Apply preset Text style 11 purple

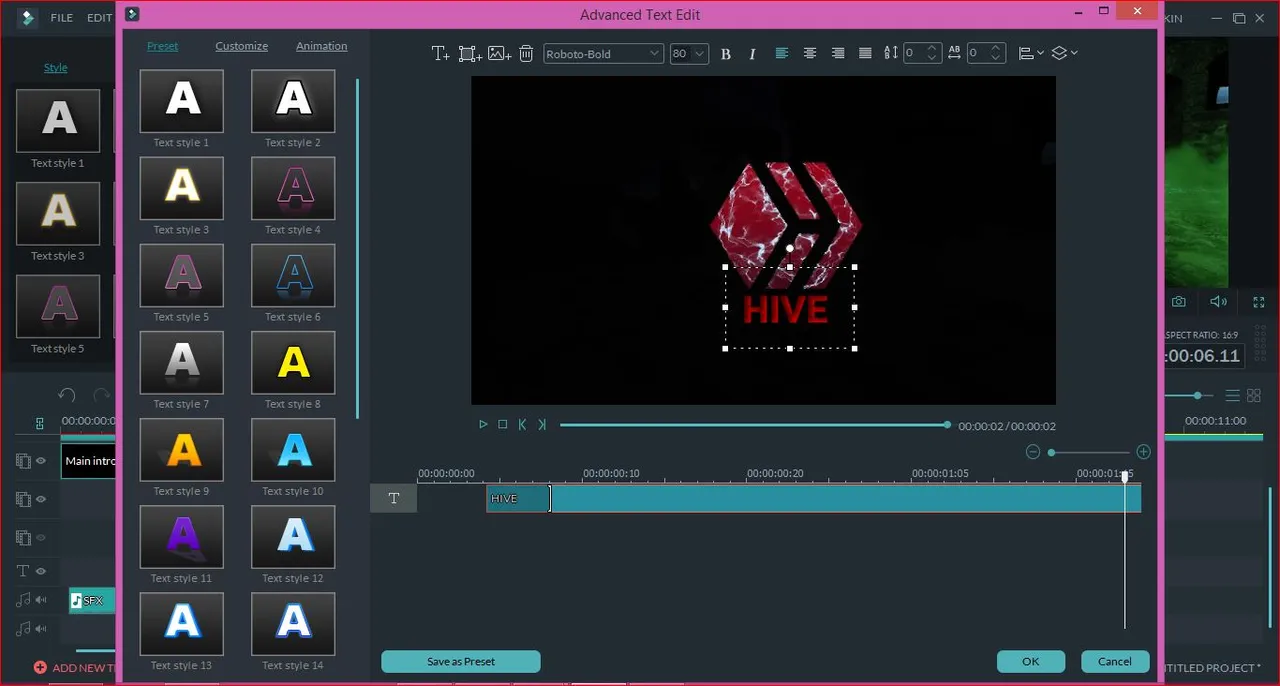click(181, 536)
